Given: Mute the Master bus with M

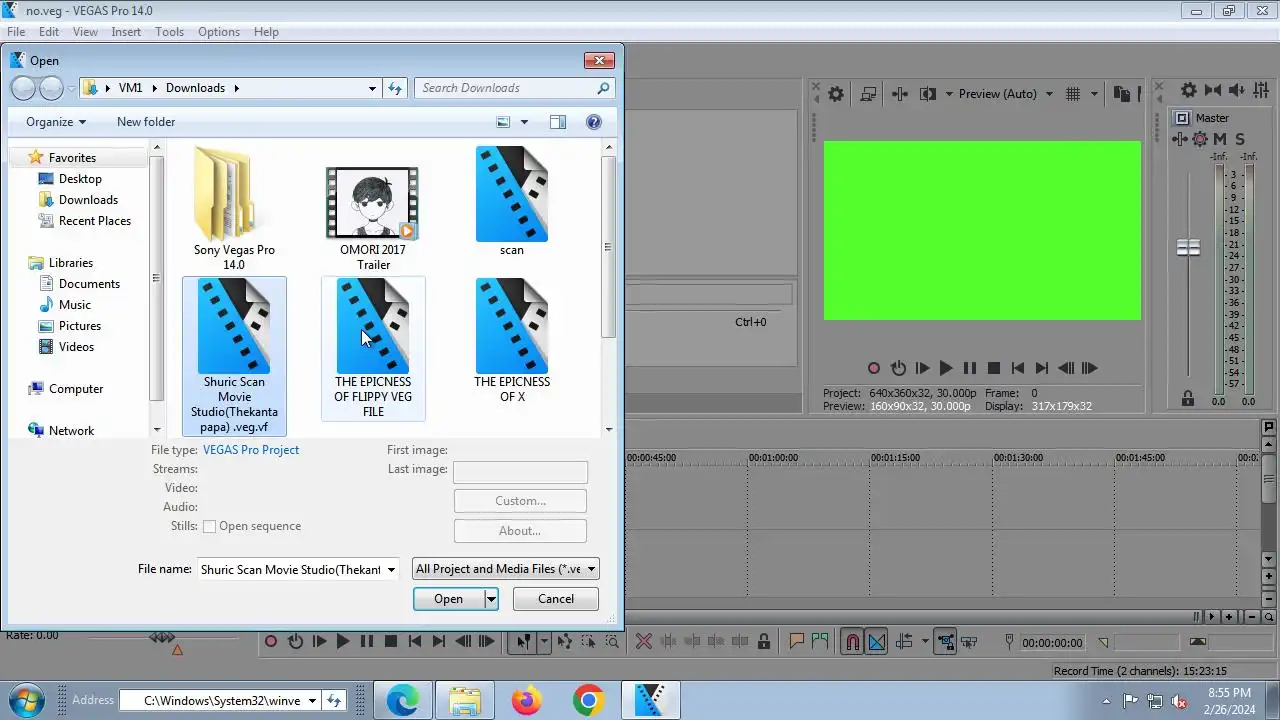Looking at the screenshot, I should [x=1219, y=139].
